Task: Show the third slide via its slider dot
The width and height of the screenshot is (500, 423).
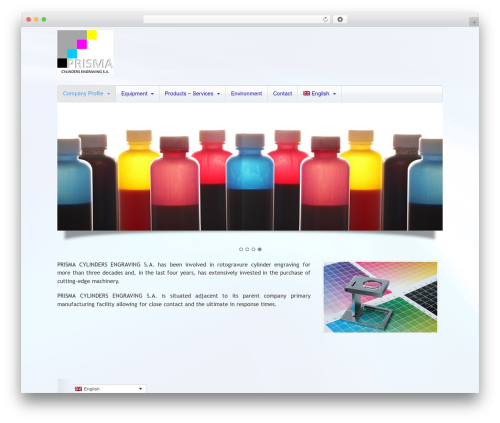Action: 253,249
